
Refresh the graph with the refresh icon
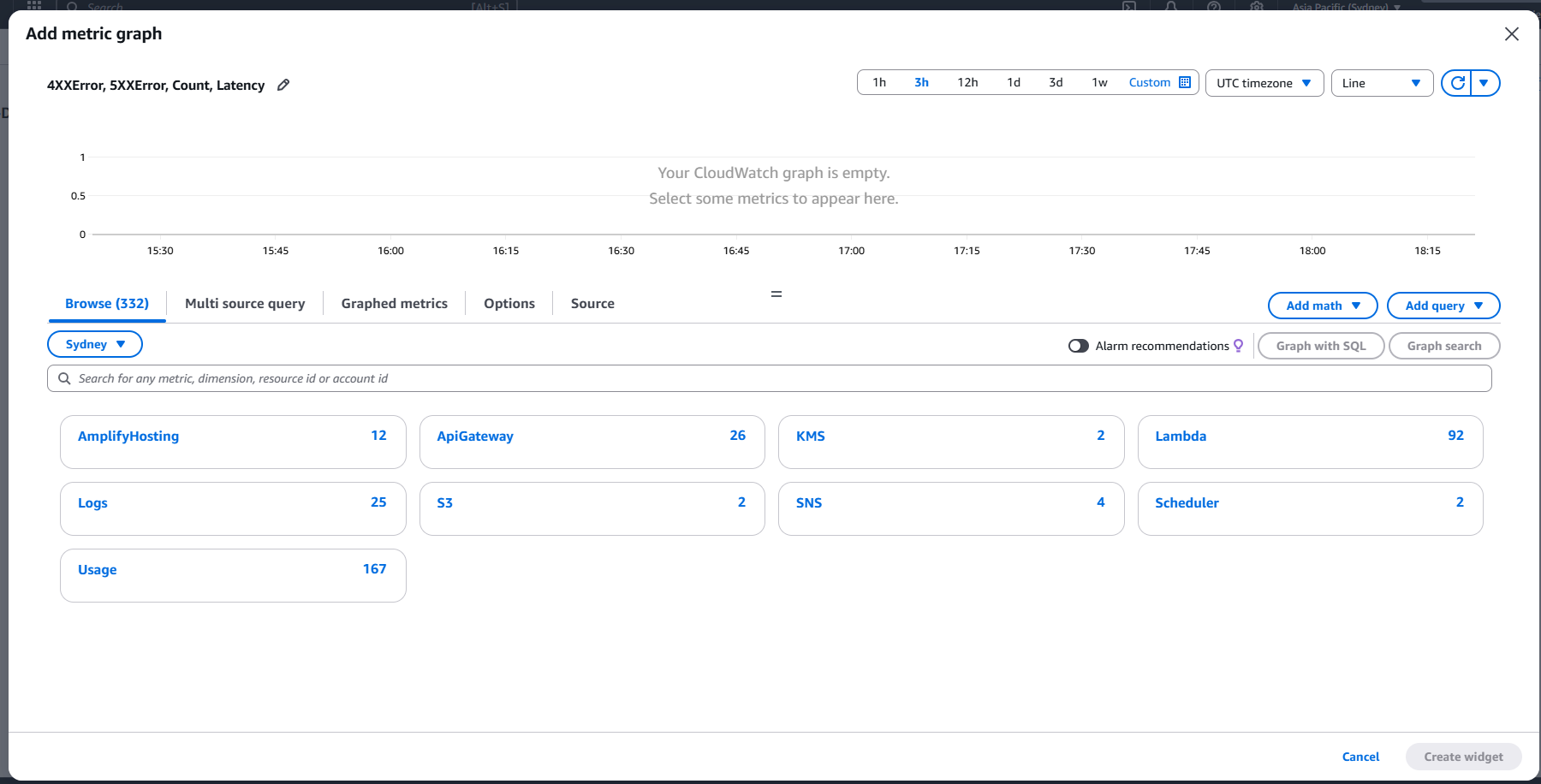coord(1457,83)
